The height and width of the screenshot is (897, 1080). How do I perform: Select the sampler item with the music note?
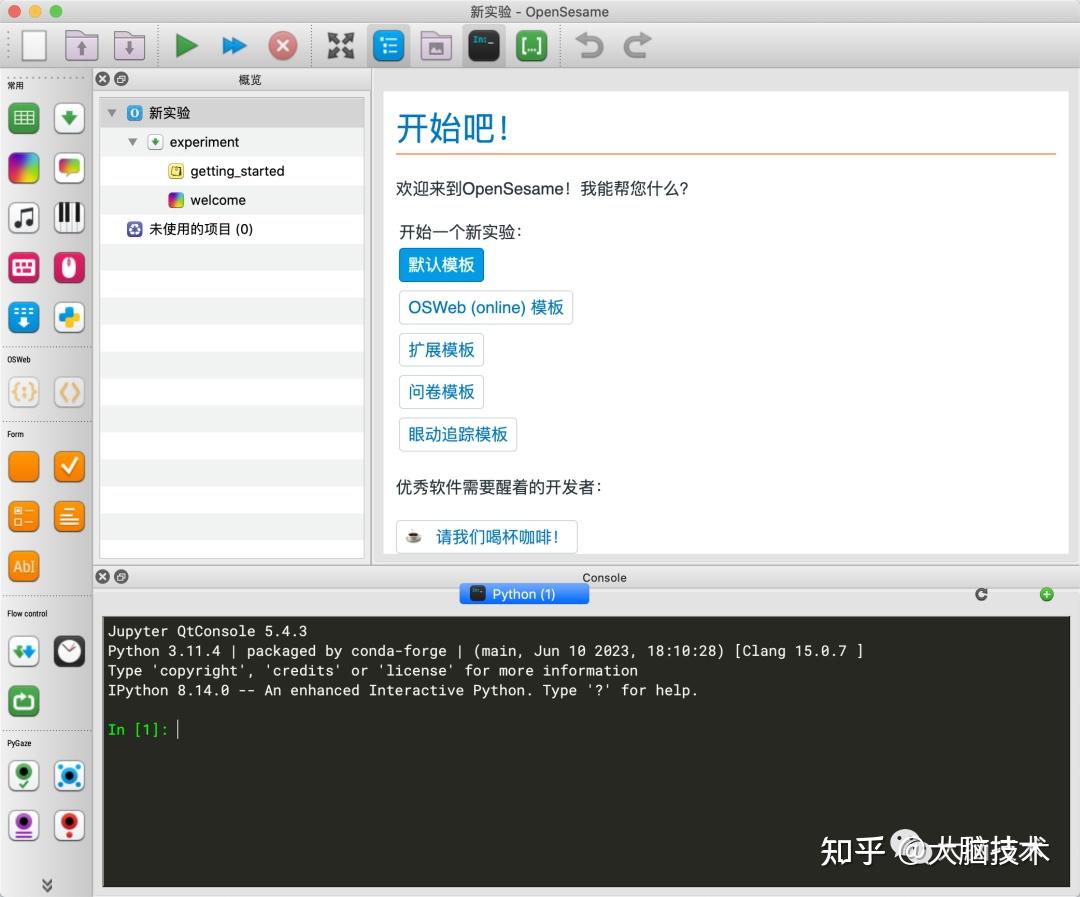coord(23,218)
